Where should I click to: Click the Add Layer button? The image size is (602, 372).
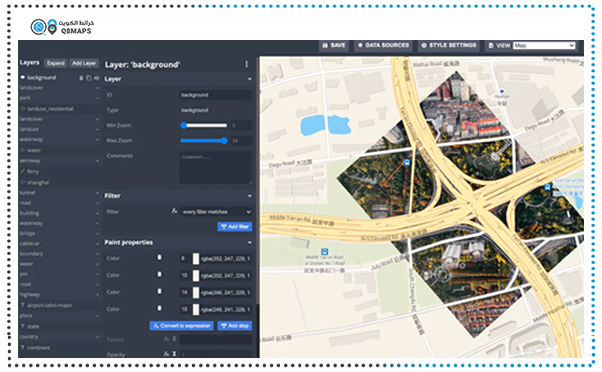[x=84, y=63]
